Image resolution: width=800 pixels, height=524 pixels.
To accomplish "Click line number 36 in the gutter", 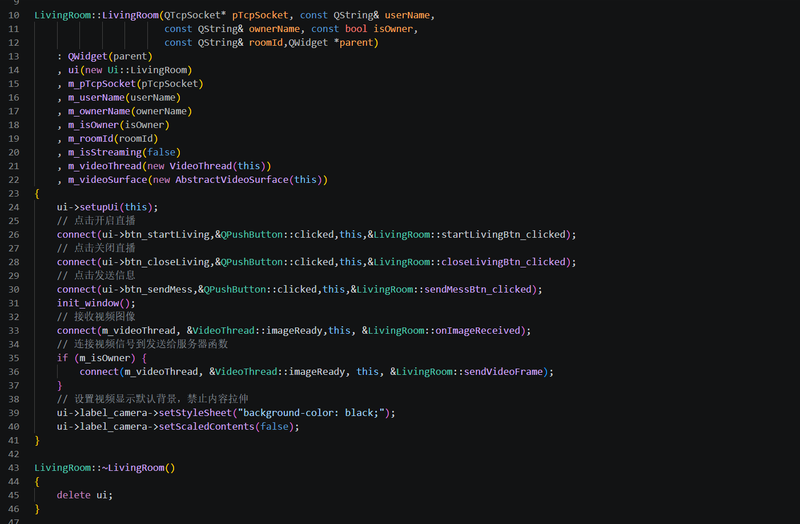I will pyautogui.click(x=14, y=371).
